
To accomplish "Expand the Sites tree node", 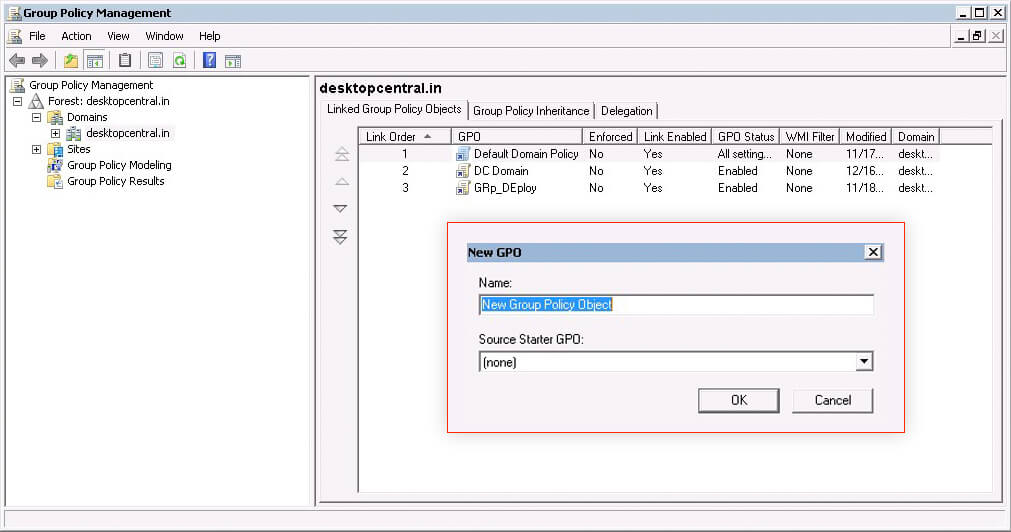I will [37, 149].
